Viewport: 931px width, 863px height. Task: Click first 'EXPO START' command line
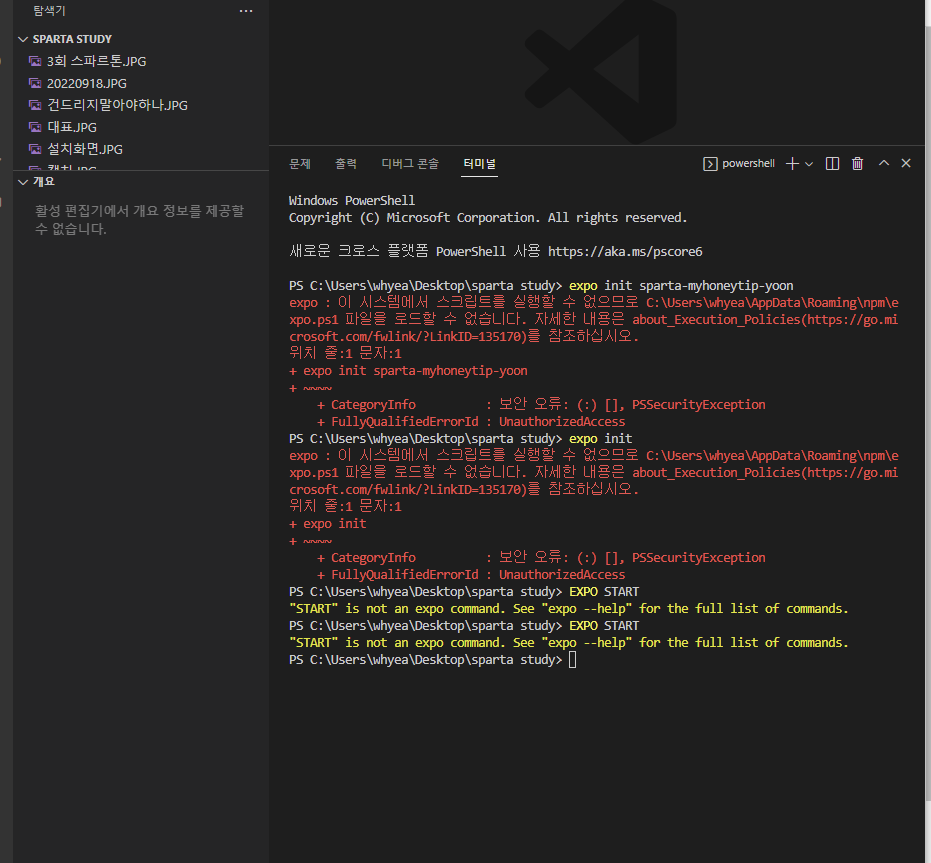point(604,592)
